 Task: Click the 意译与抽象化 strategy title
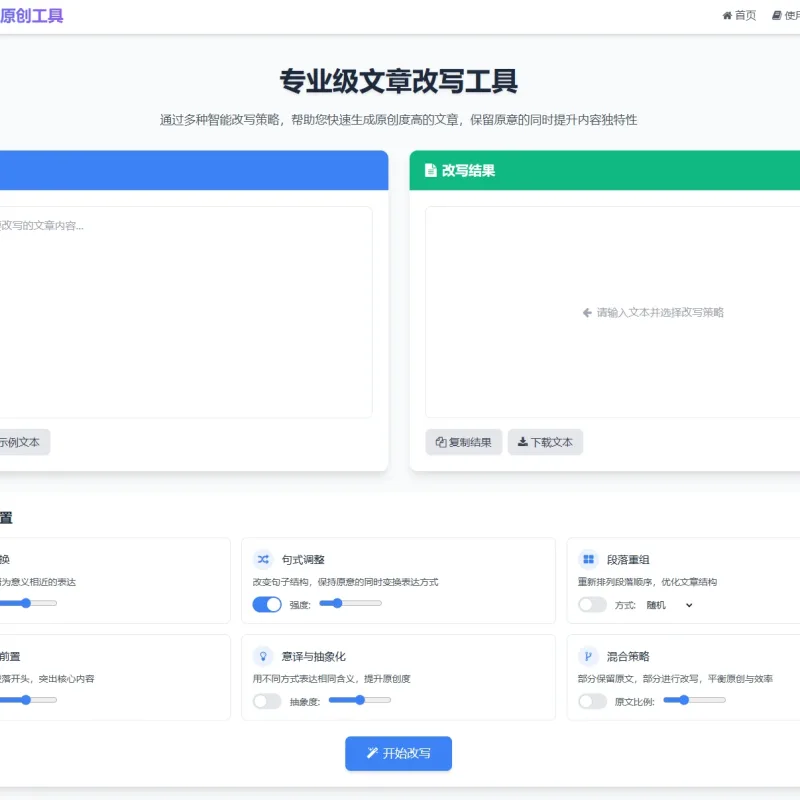pos(314,657)
